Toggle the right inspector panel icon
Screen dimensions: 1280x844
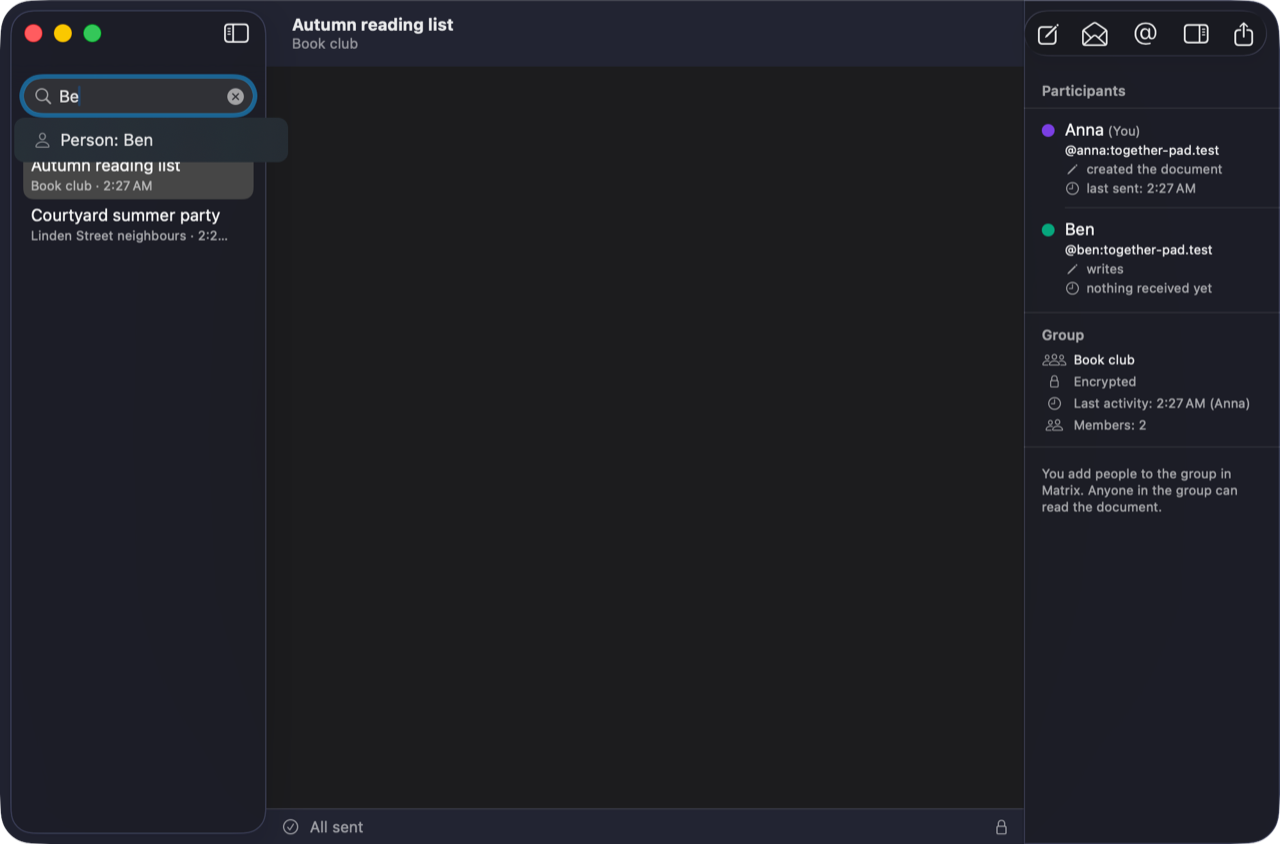(1196, 34)
